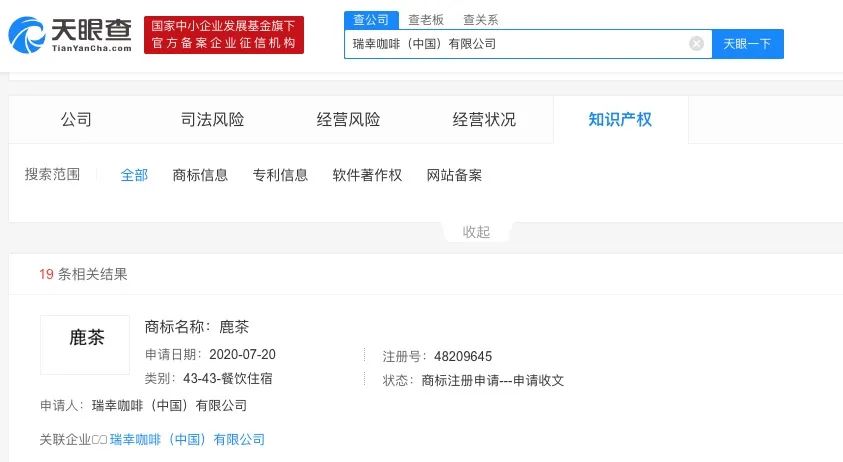Select the 查公司 search tab

pyautogui.click(x=371, y=20)
